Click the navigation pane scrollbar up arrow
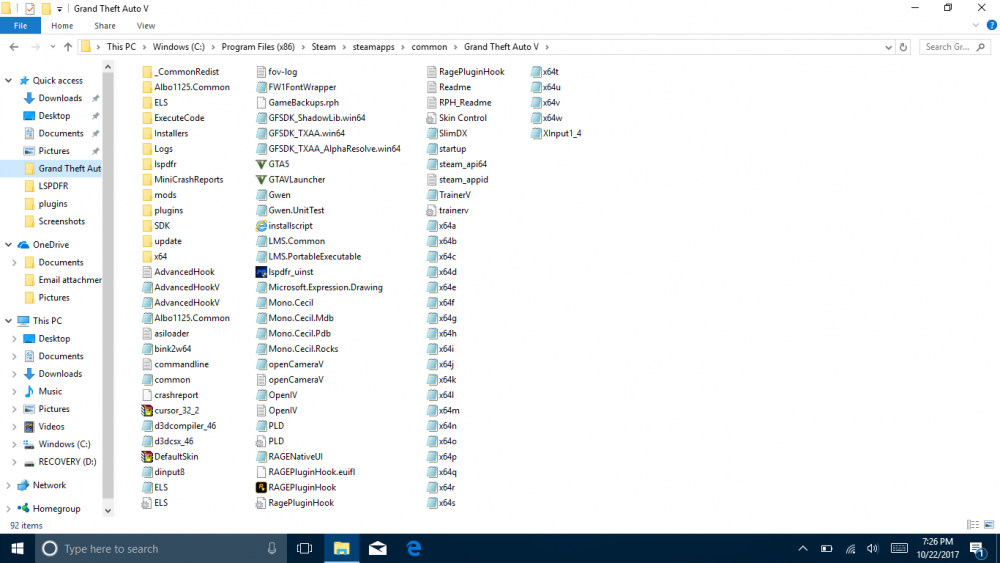1000x563 pixels. point(108,66)
